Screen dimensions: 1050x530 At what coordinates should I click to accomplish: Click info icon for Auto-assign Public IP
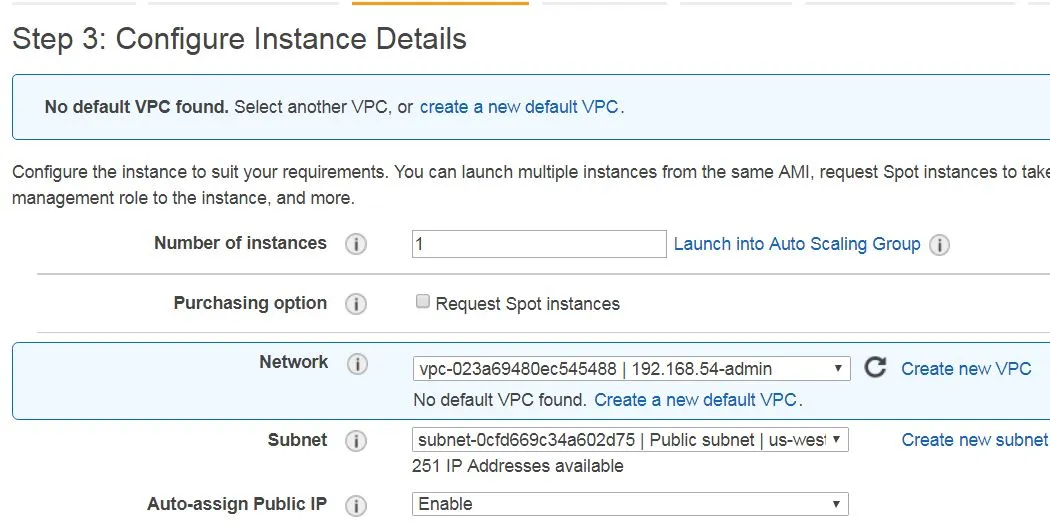[356, 505]
